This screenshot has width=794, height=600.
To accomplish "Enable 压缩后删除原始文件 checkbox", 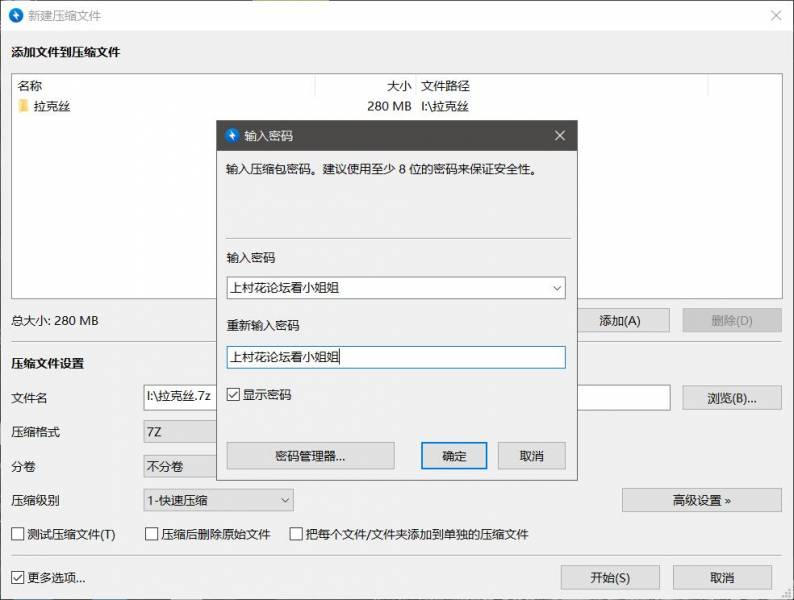I will [x=152, y=534].
